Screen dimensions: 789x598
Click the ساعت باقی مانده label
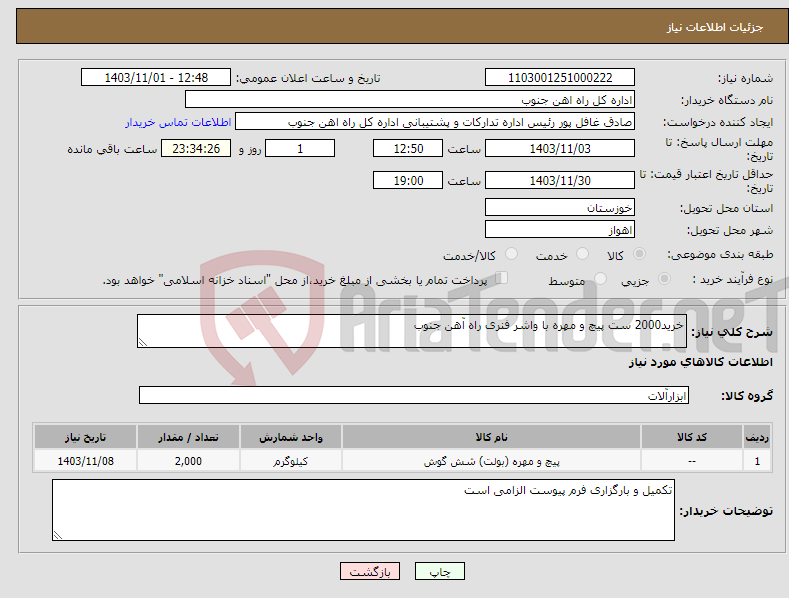[112, 150]
